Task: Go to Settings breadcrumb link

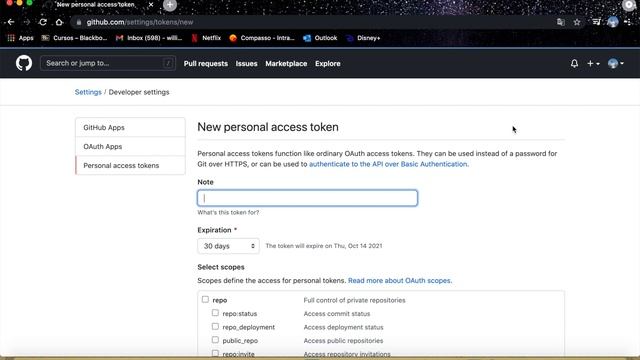Action: 88,92
